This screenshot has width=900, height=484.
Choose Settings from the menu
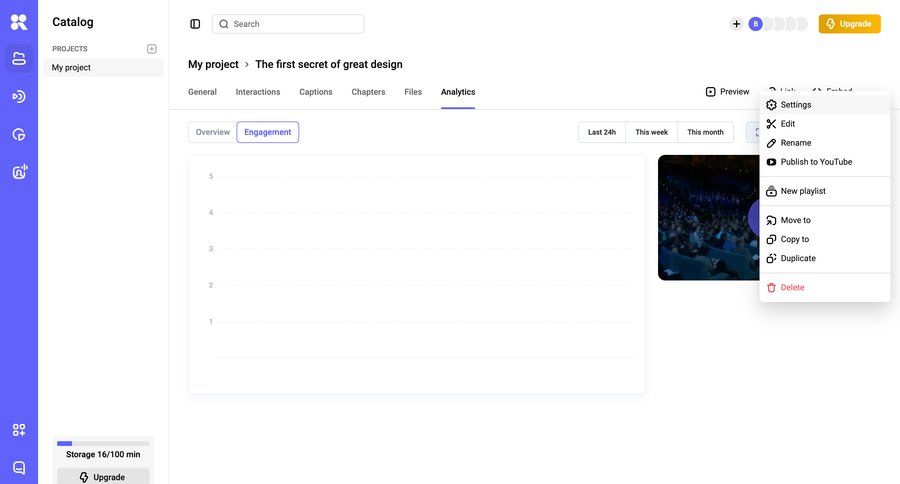pyautogui.click(x=825, y=105)
